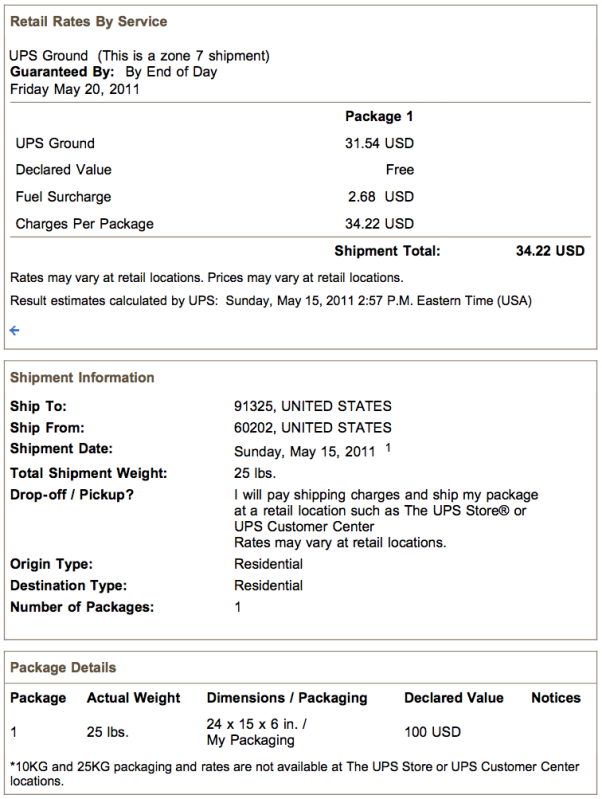Click the UPS Ground 31.54 USD rate
Screen dimensions: 602x799
[379, 143]
